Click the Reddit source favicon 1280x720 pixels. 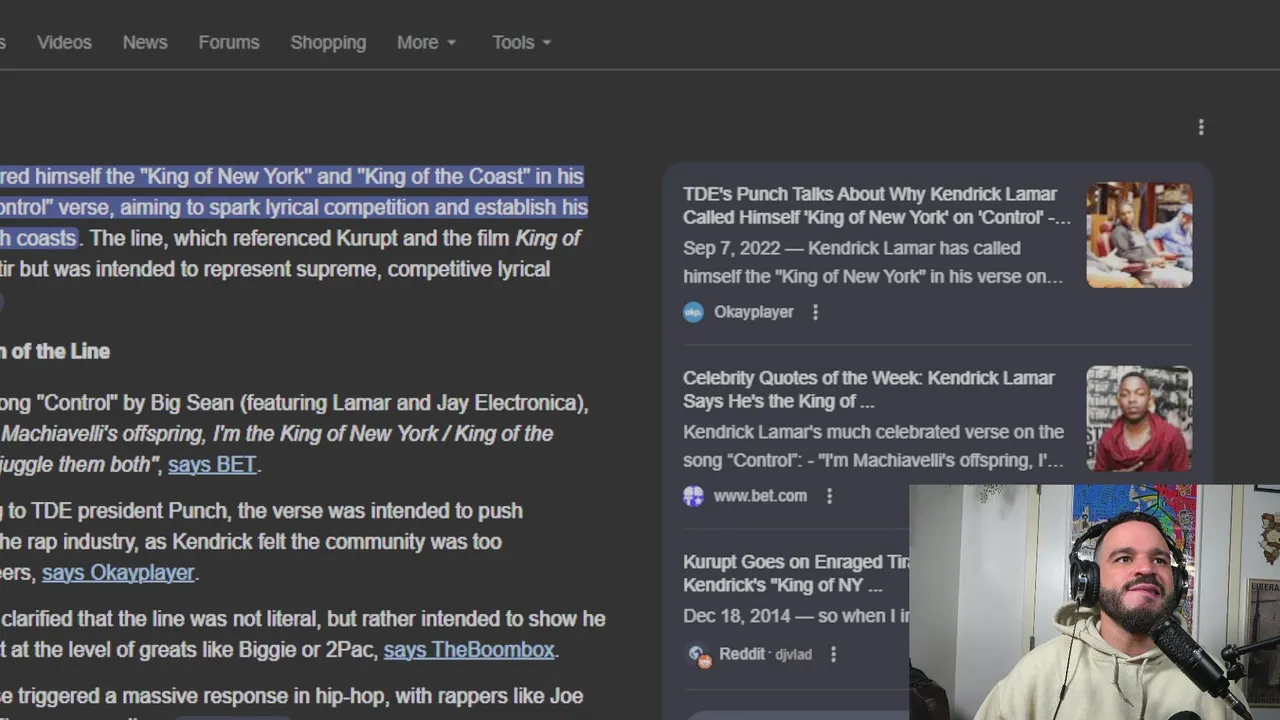(x=698, y=654)
